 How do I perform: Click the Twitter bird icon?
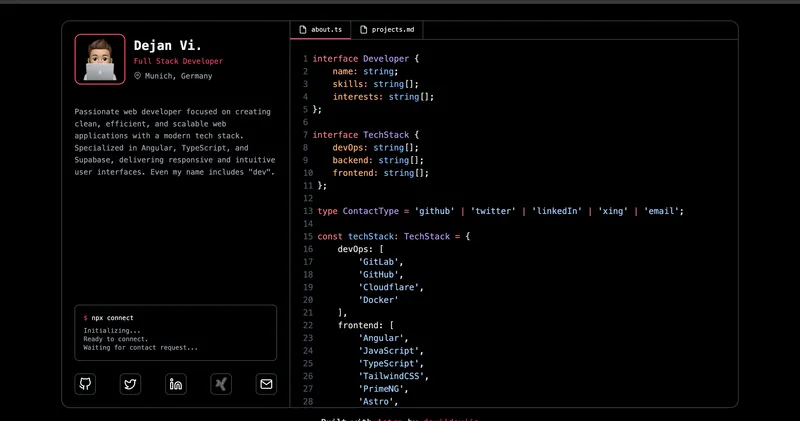tap(131, 384)
